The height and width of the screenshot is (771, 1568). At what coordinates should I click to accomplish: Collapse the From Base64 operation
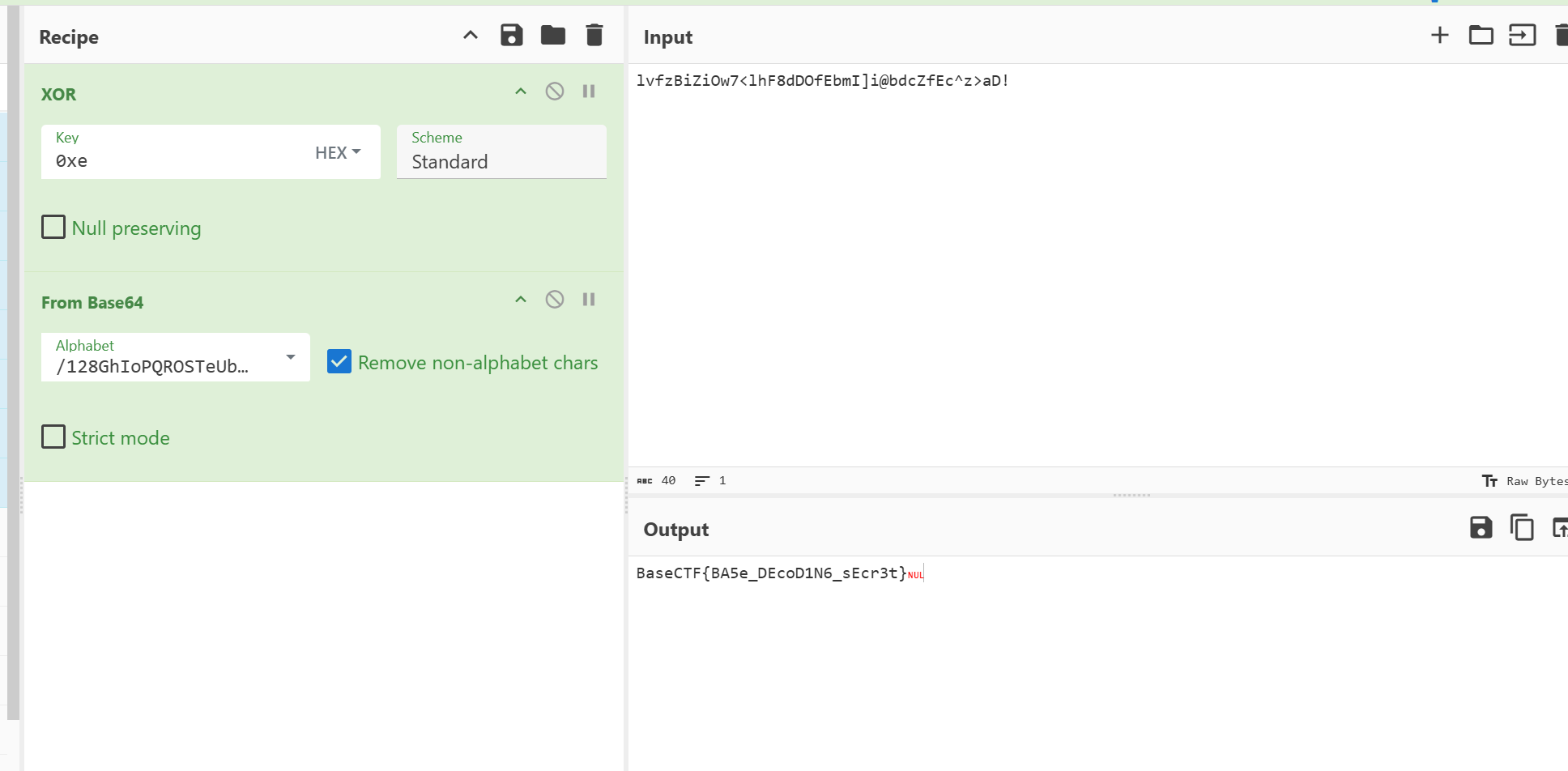pyautogui.click(x=521, y=300)
